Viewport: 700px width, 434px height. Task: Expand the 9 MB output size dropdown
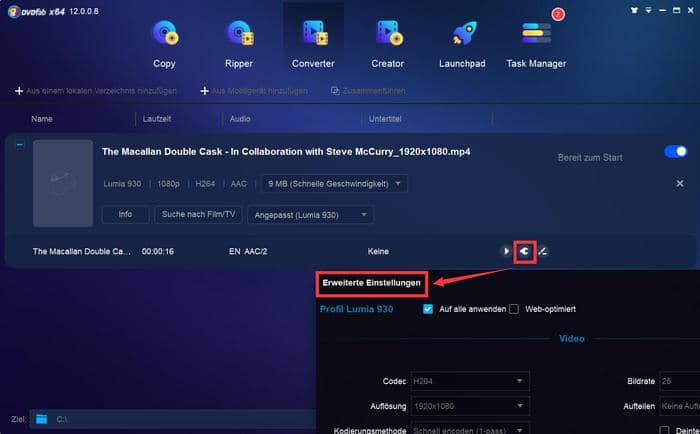pos(334,184)
